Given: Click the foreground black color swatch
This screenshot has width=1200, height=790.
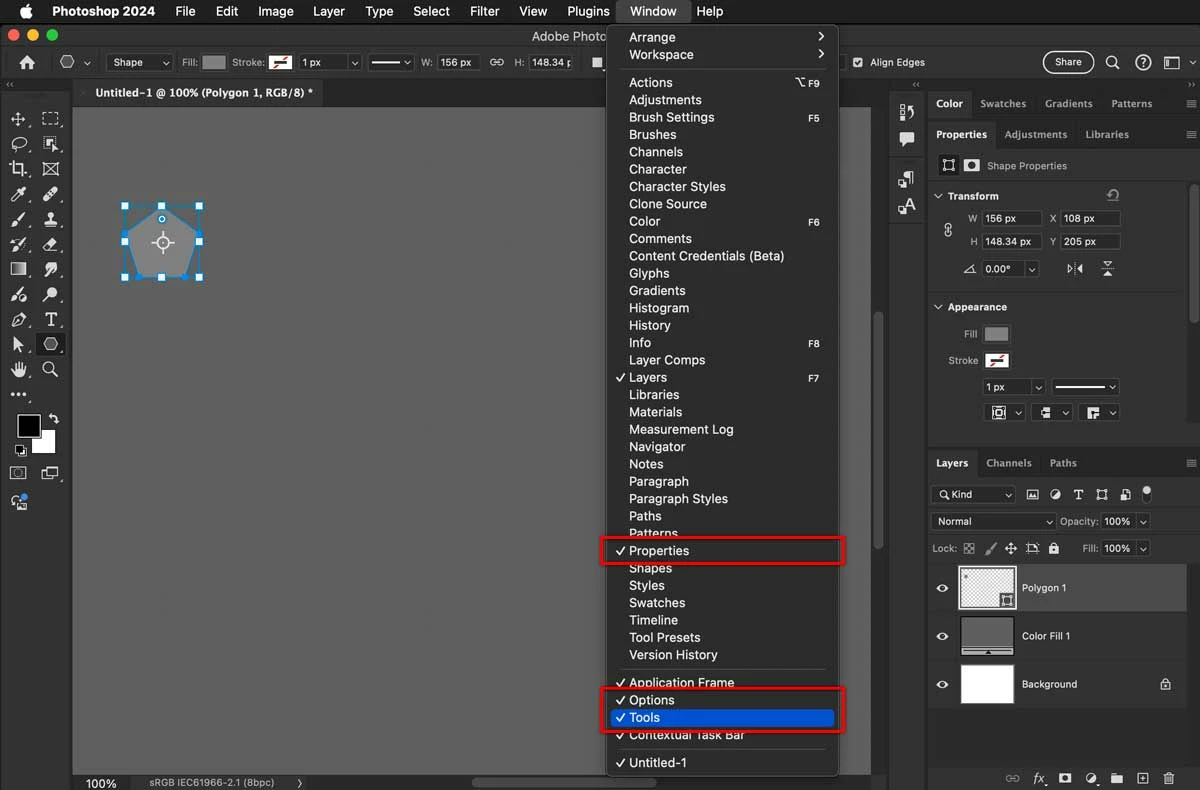Looking at the screenshot, I should pos(29,426).
